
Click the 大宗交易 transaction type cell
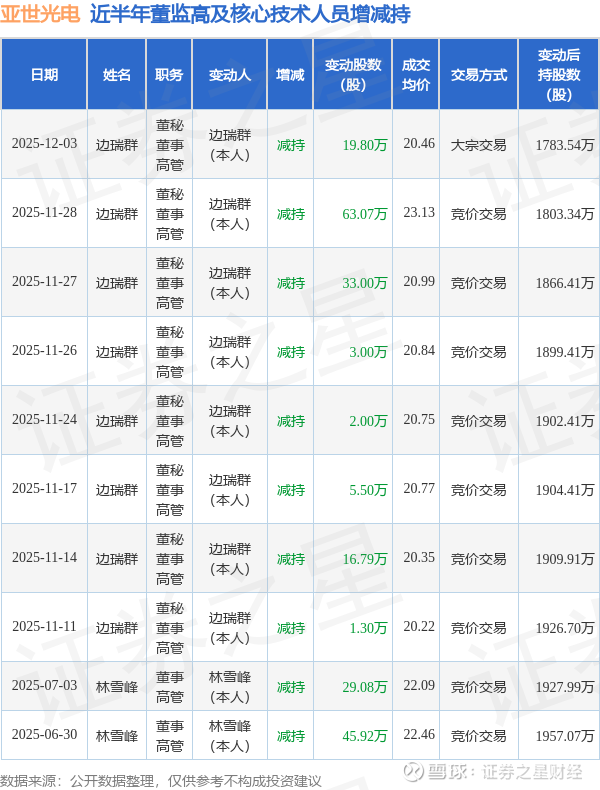(478, 144)
